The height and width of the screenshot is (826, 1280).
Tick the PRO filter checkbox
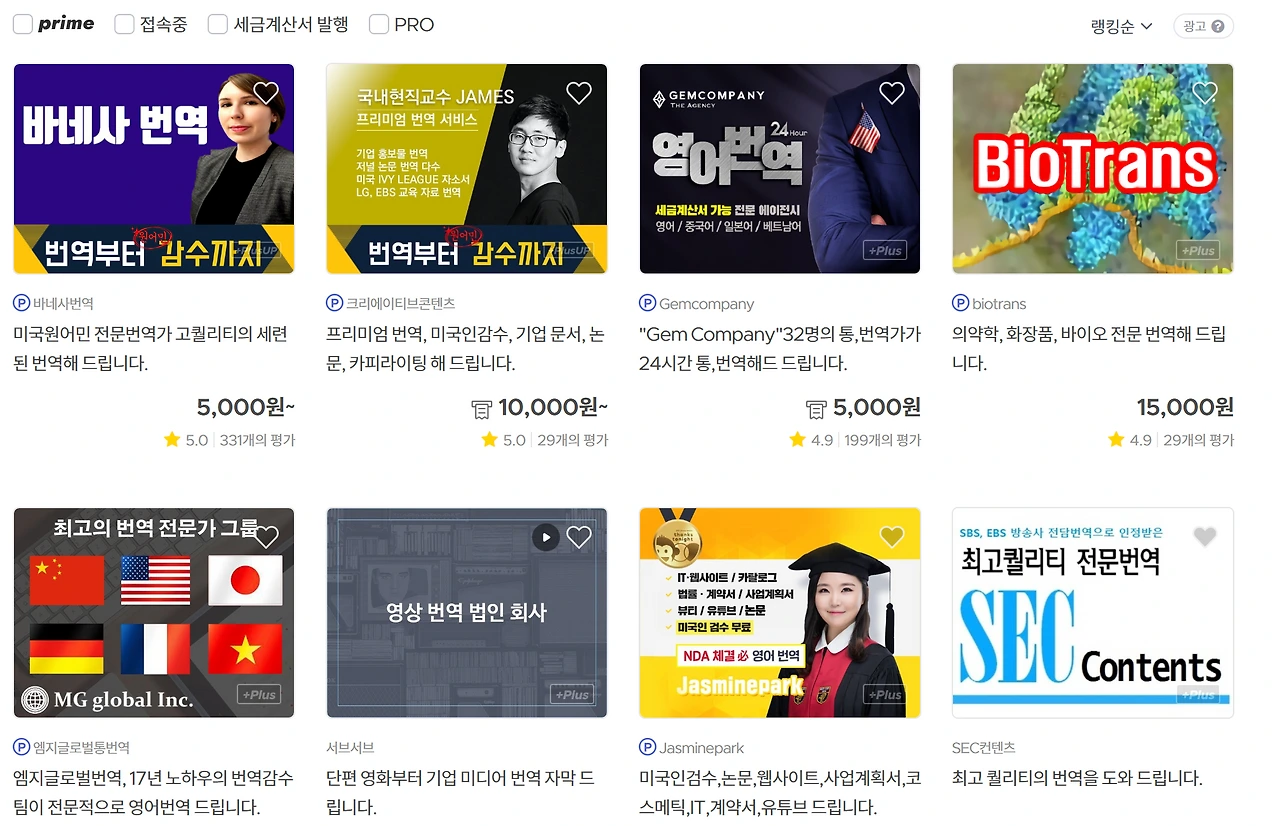pyautogui.click(x=378, y=24)
